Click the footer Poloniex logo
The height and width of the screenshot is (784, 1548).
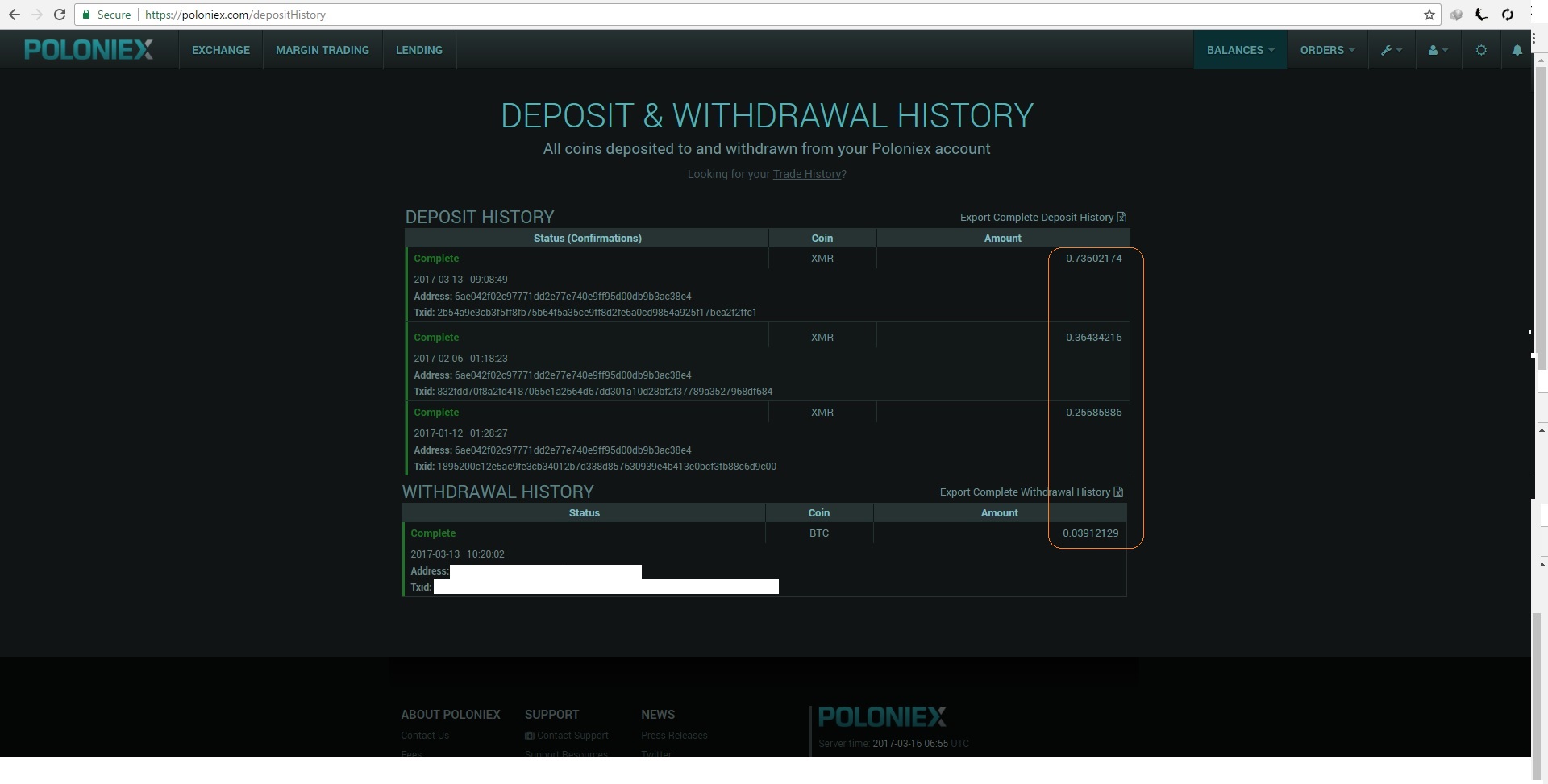pyautogui.click(x=882, y=716)
